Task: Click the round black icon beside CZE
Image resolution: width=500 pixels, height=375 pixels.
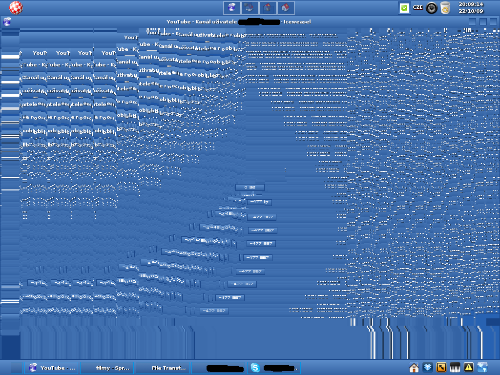Action: click(x=431, y=8)
